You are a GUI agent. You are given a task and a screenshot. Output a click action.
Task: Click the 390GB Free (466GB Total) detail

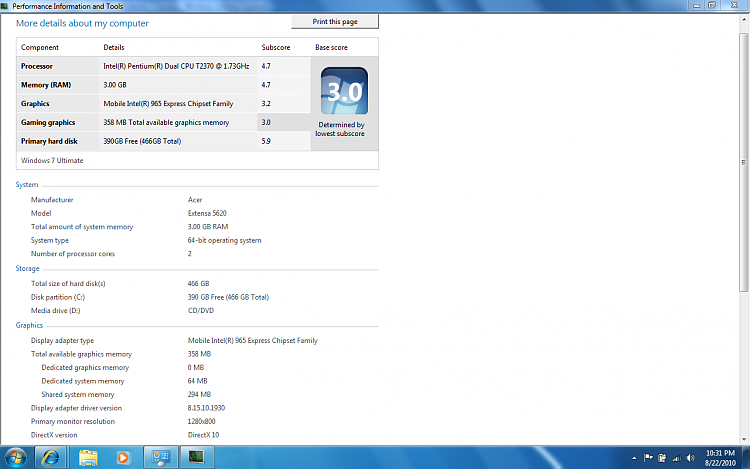point(142,141)
